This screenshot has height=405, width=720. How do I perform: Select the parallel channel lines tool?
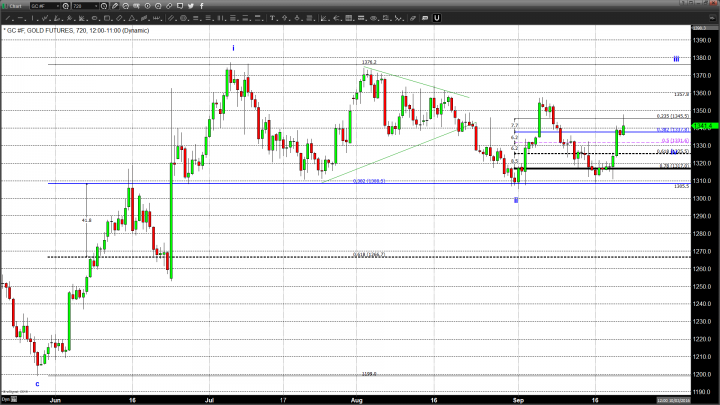[x=171, y=18]
